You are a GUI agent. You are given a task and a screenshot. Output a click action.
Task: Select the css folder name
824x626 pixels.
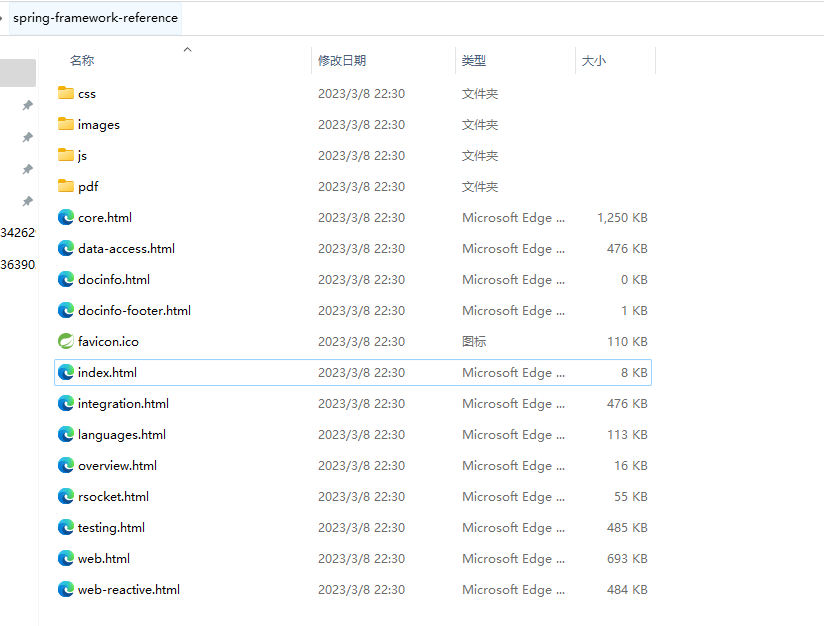(x=87, y=94)
